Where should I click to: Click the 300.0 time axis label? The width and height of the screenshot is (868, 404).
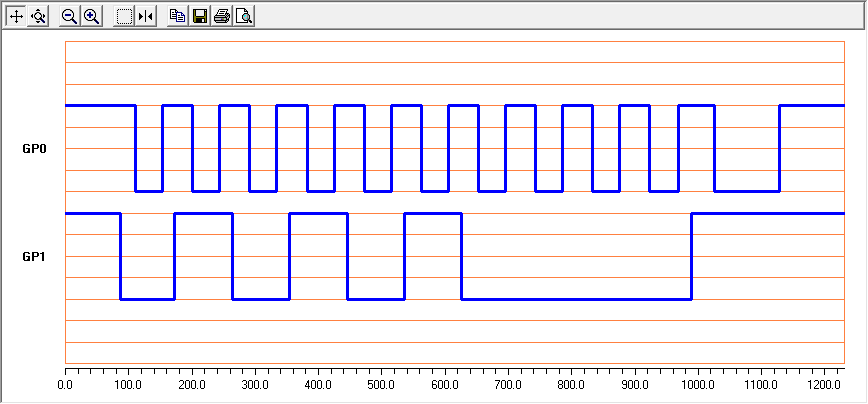pyautogui.click(x=255, y=384)
